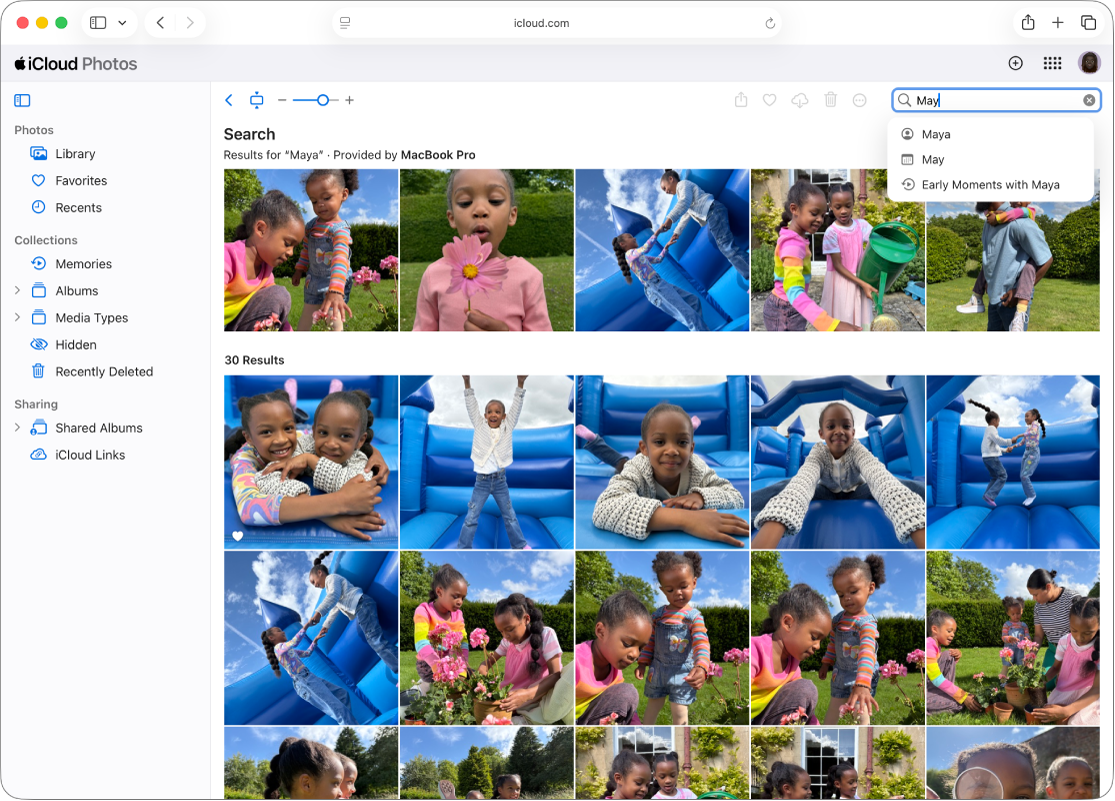
Task: Open the upload photos button
Action: click(x=1015, y=62)
